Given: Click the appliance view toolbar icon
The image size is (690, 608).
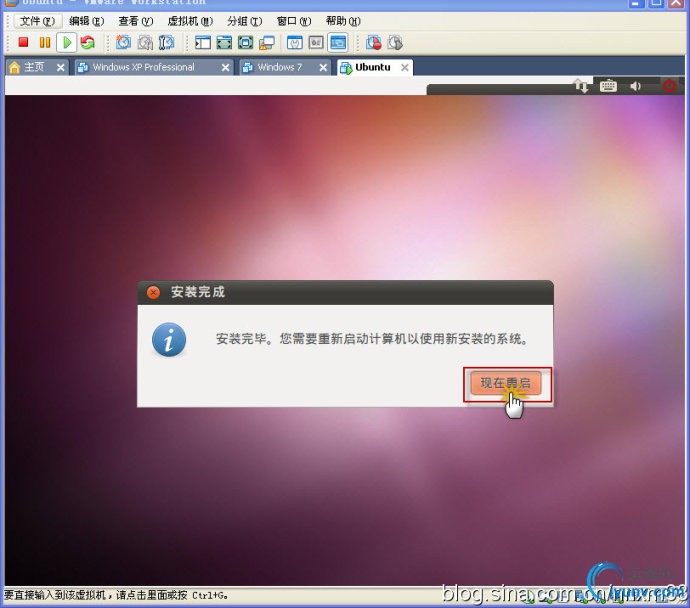Looking at the screenshot, I should 316,42.
